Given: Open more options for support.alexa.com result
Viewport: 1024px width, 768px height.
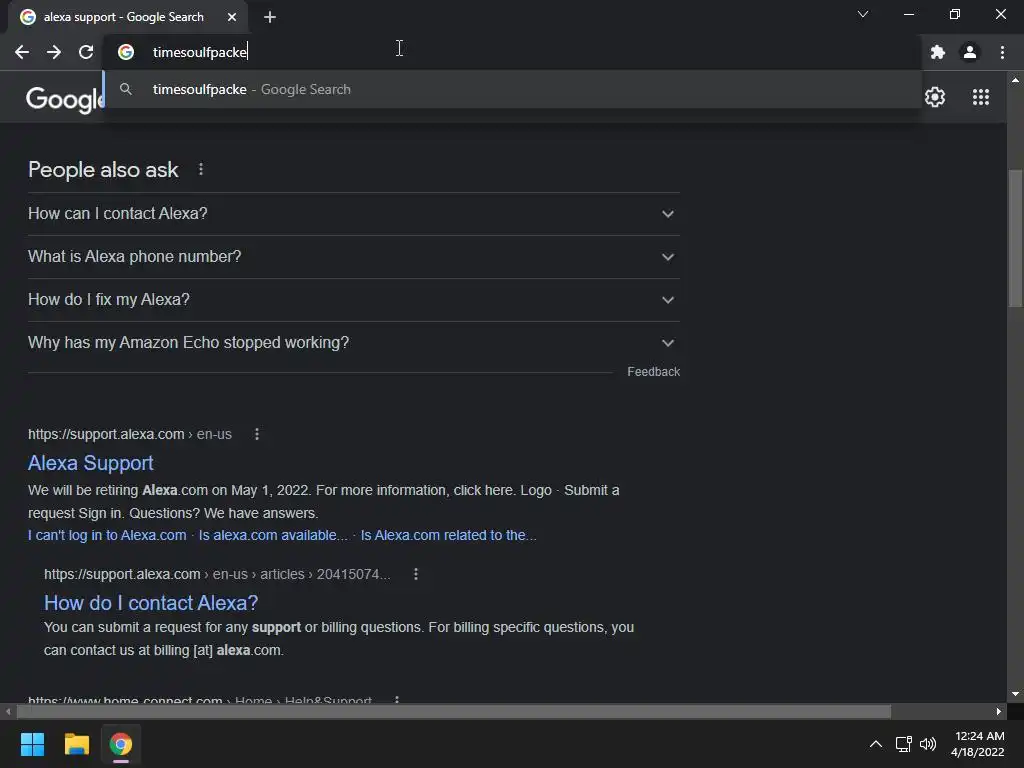Looking at the screenshot, I should [257, 434].
